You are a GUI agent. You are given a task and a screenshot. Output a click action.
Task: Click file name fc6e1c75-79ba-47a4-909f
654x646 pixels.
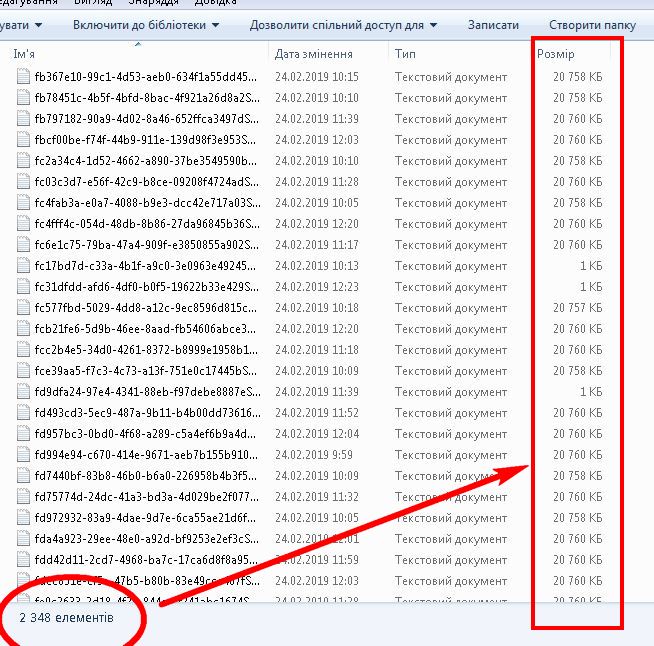pos(146,245)
